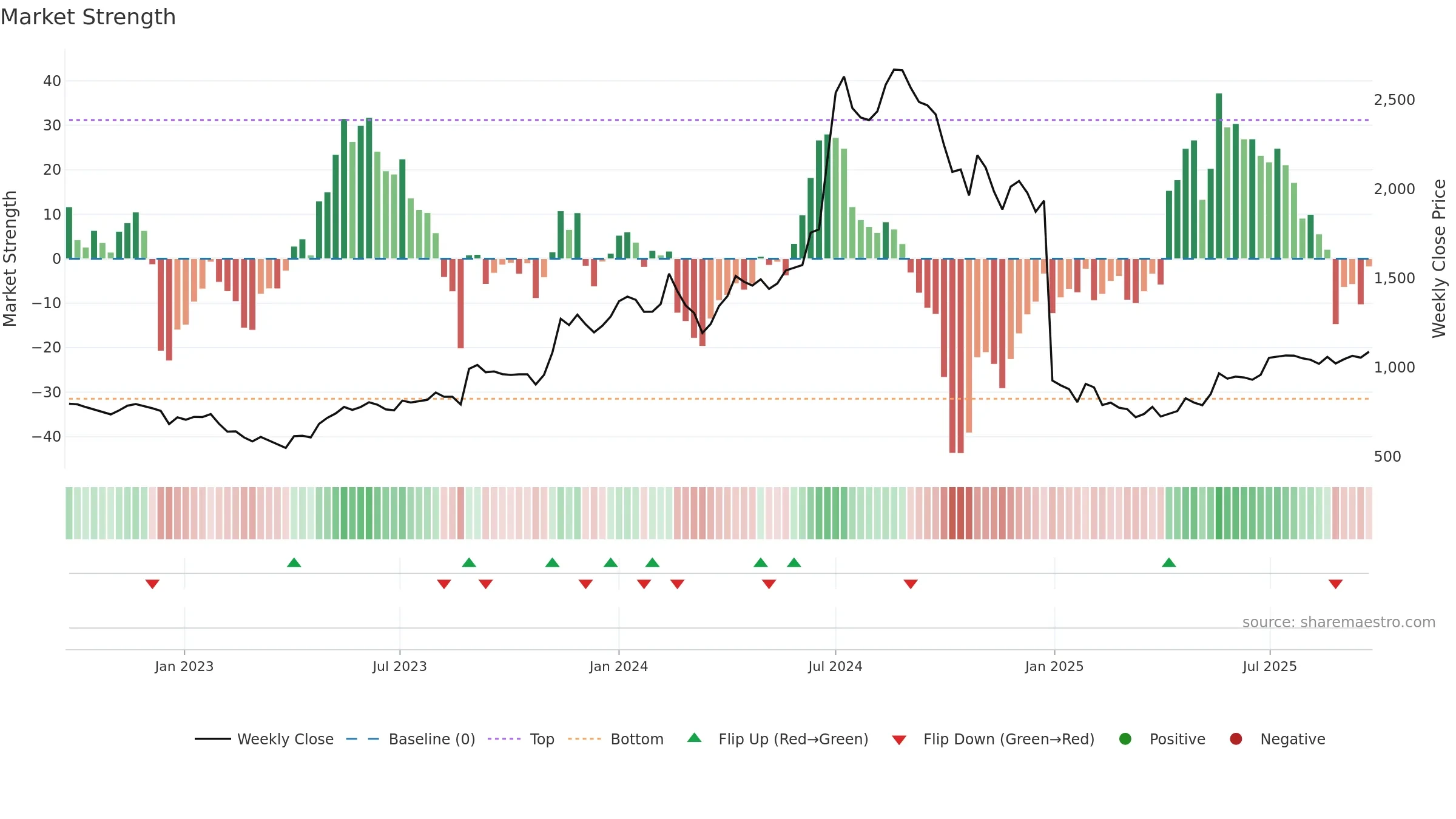Select the last Flip Down marker after Jul 2025
Viewport: 1456px width, 819px height.
click(x=1336, y=584)
